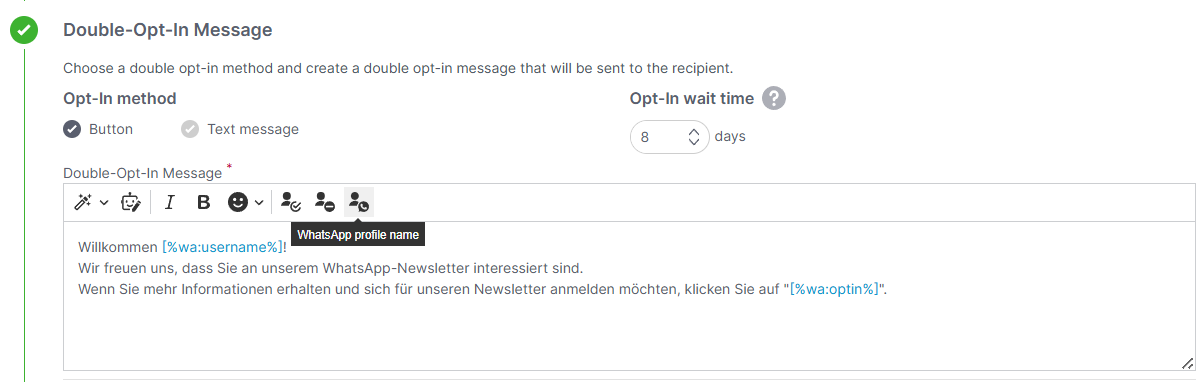Open the emoji smiley picker

[x=237, y=202]
